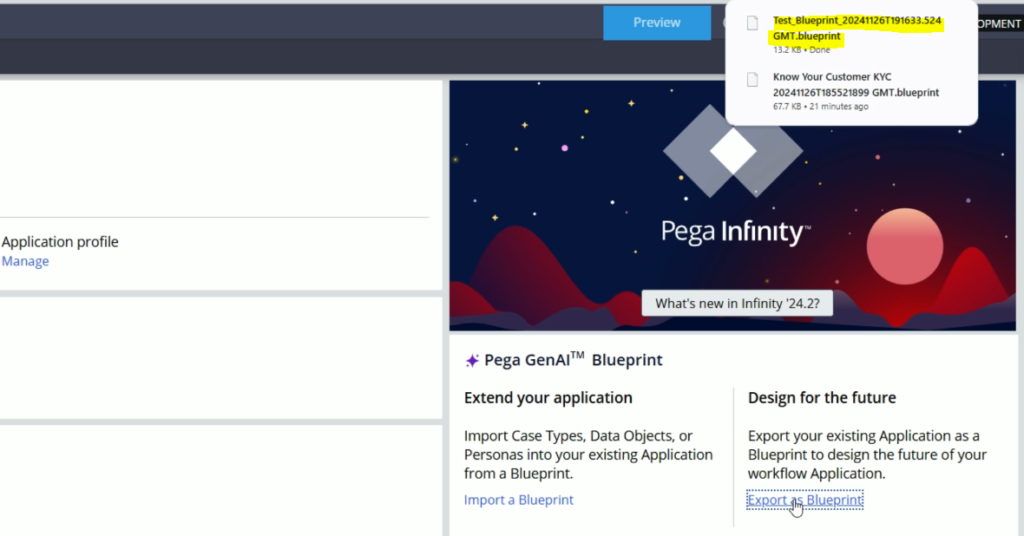Screen dimensions: 1024x536
Task: Click the file icon beside Test_Blueprint download
Action: [752, 23]
